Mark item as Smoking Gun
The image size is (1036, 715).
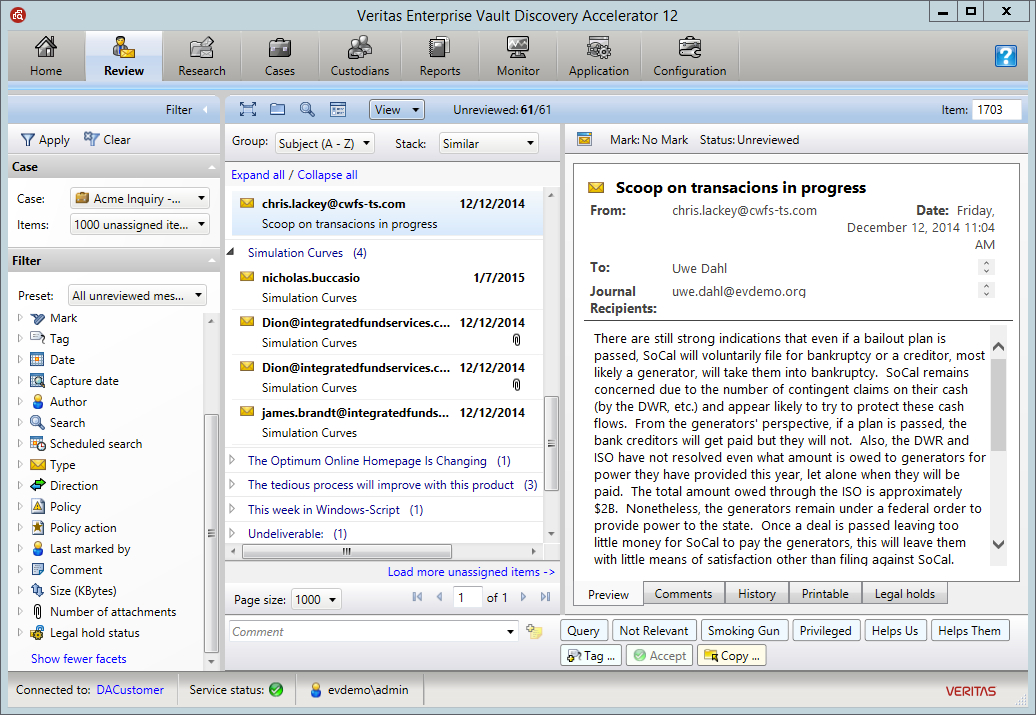click(x=743, y=630)
